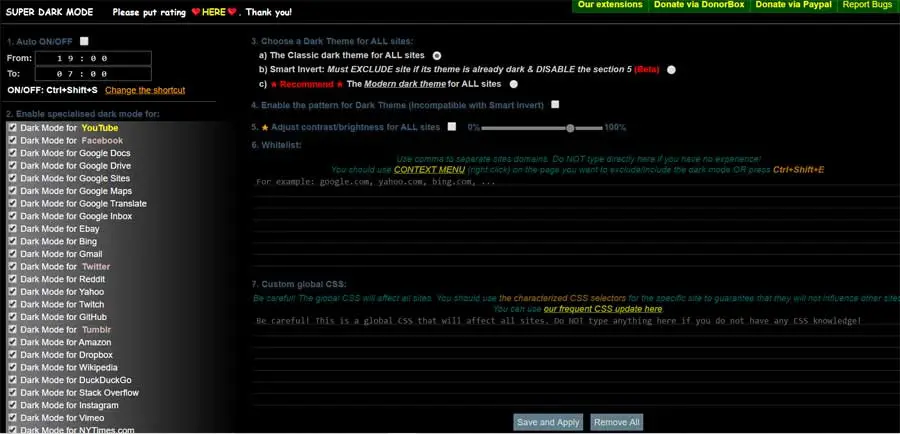
Task: Open the Modern dark theme link
Action: (405, 84)
